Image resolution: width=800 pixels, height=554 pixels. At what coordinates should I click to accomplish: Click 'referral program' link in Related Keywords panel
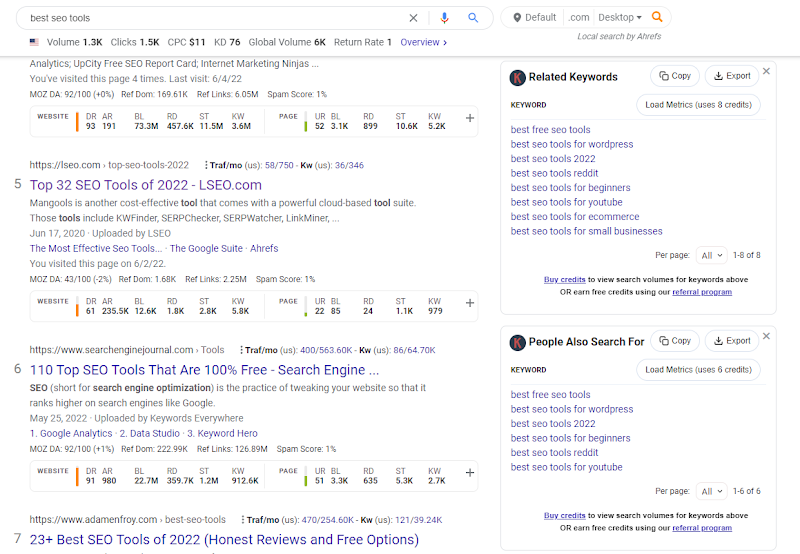point(702,292)
